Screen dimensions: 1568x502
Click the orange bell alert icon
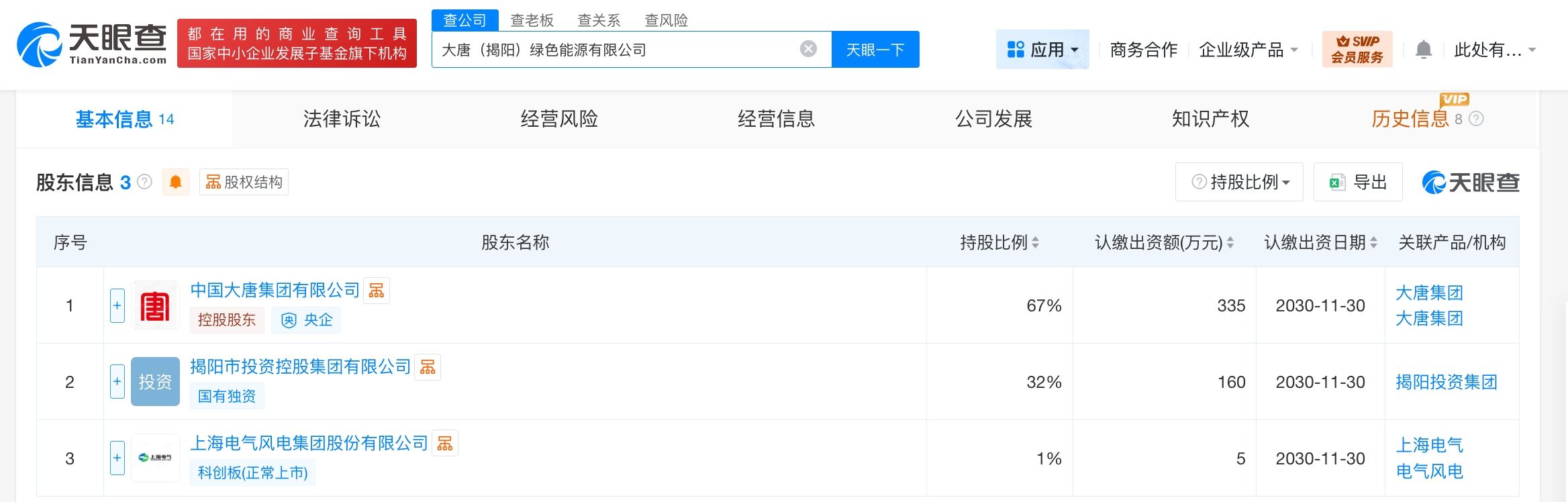[175, 183]
